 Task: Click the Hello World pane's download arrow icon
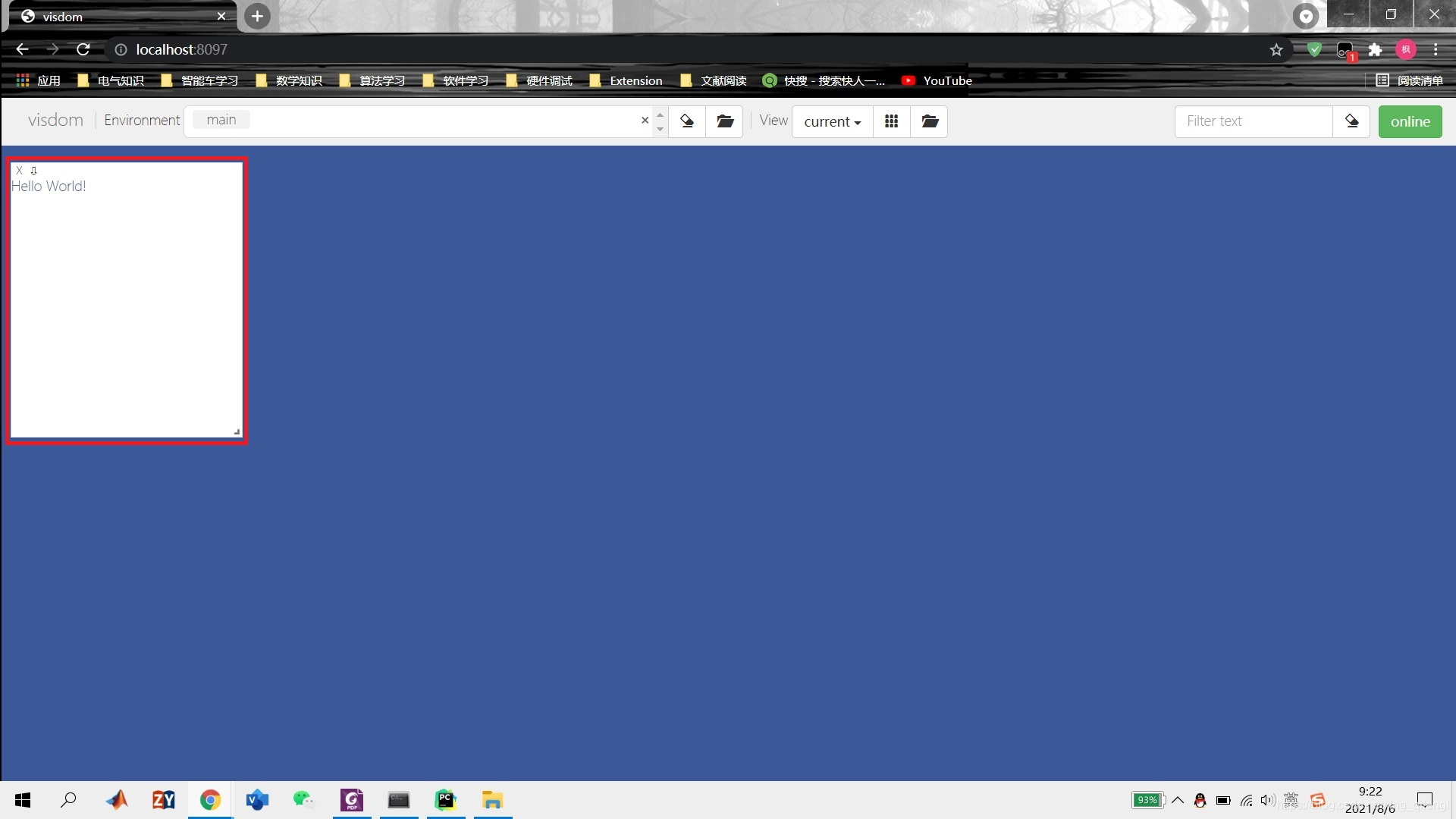tap(33, 171)
